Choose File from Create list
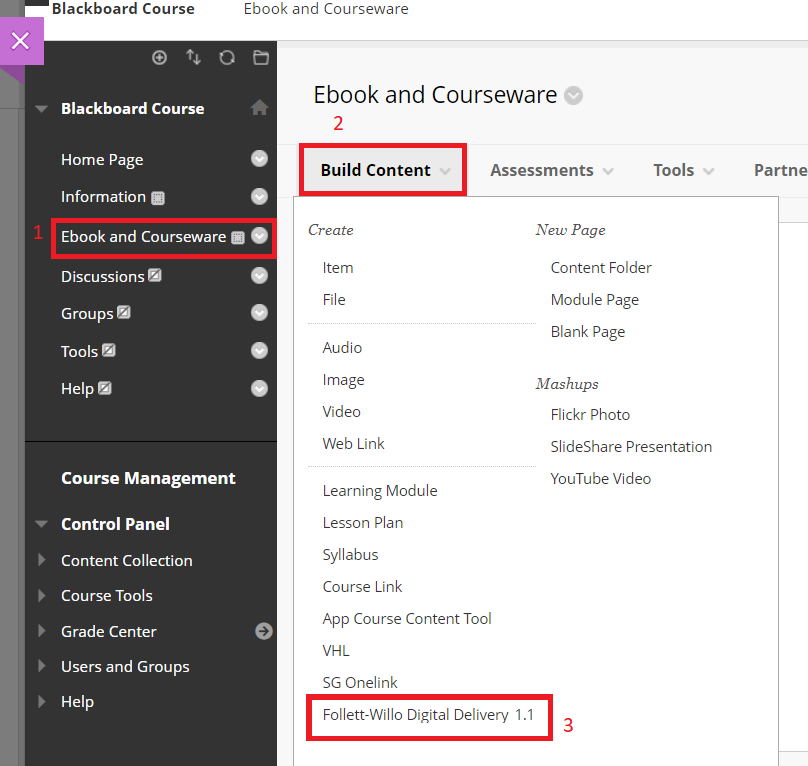Screen dimensions: 808x766 334,300
